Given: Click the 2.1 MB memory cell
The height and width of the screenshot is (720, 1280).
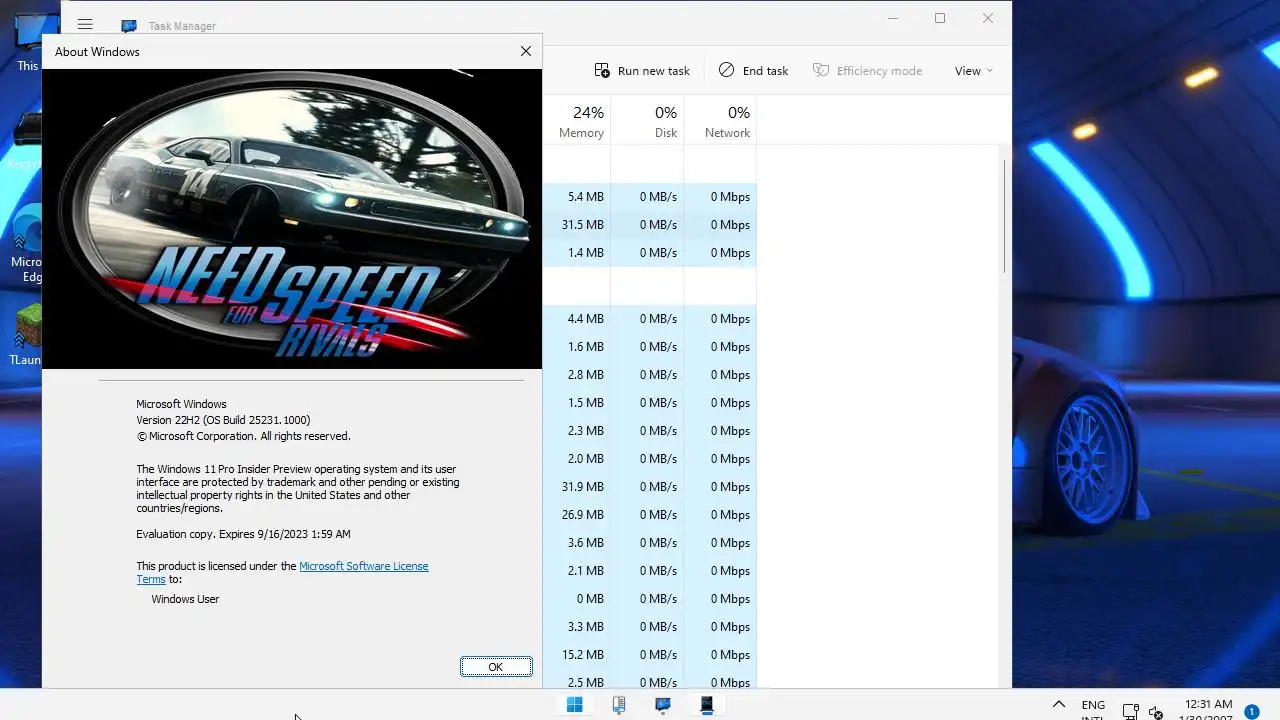Looking at the screenshot, I should pos(577,571).
